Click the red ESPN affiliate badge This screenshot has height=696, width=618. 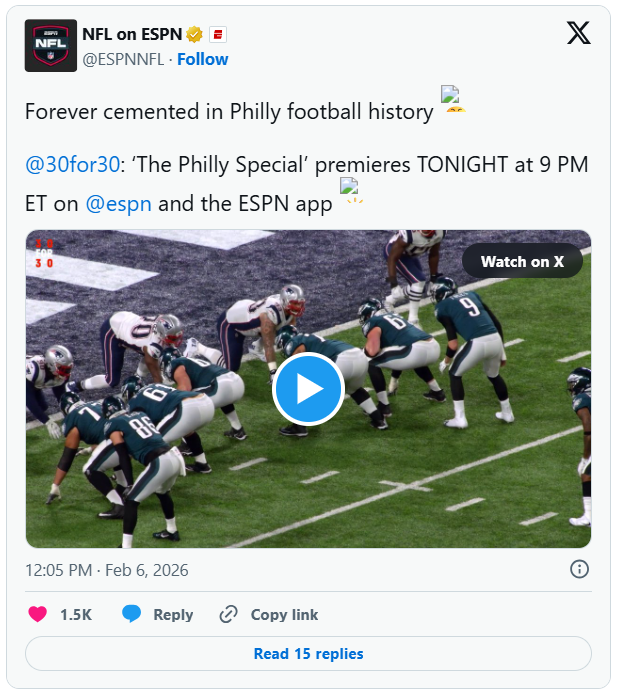[217, 34]
